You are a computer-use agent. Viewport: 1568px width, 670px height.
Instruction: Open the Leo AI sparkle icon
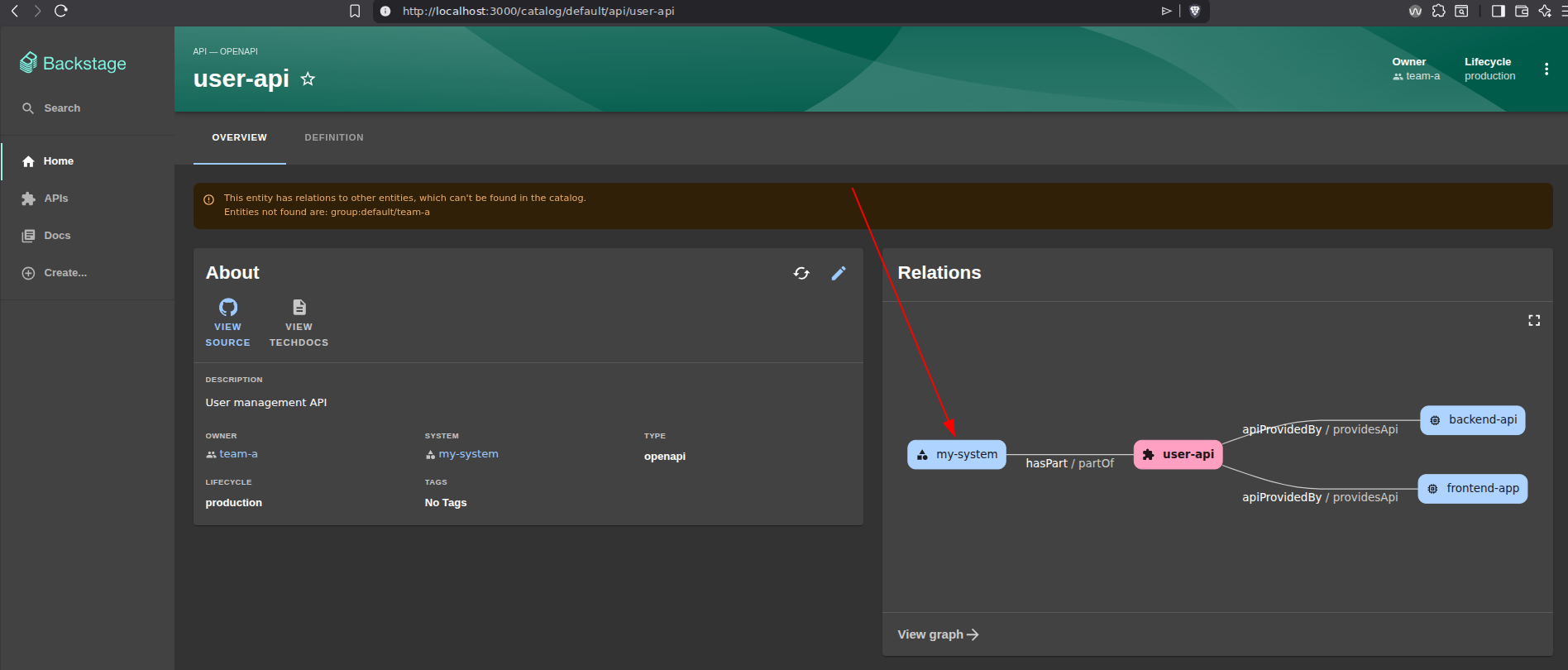coord(1545,11)
